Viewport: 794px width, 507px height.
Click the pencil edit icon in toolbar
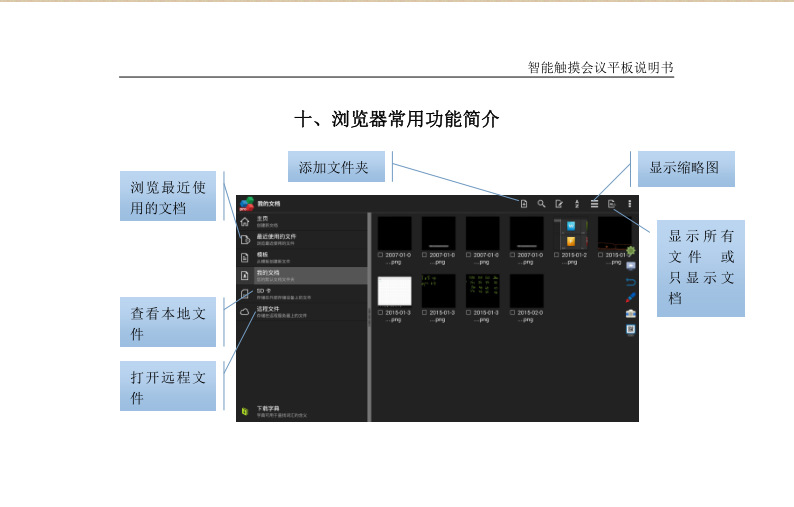[x=559, y=204]
